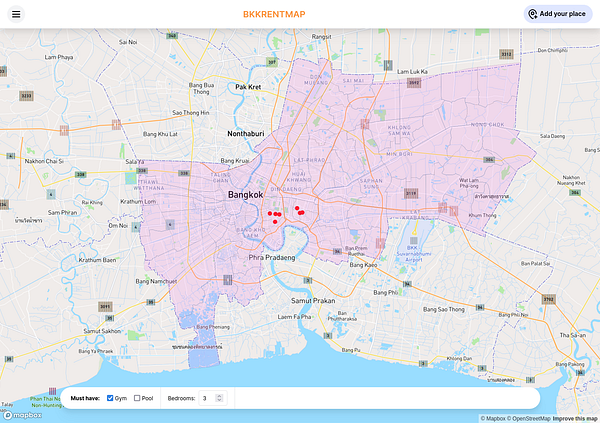Click the Bang Bua Thong map label
Image resolution: width=600 pixels, height=423 pixels.
[201, 88]
